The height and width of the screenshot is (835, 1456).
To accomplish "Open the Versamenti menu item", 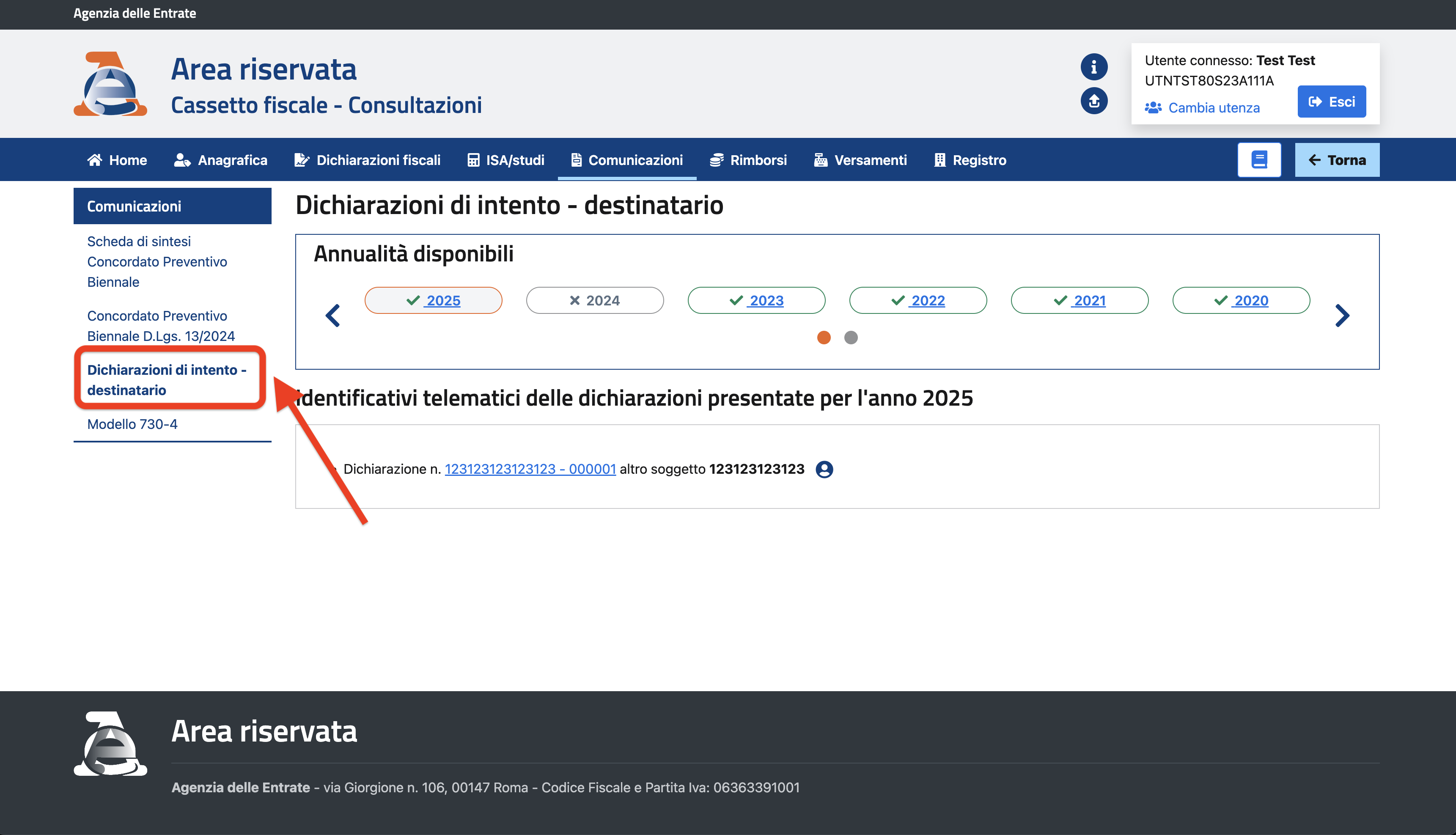I will click(860, 160).
